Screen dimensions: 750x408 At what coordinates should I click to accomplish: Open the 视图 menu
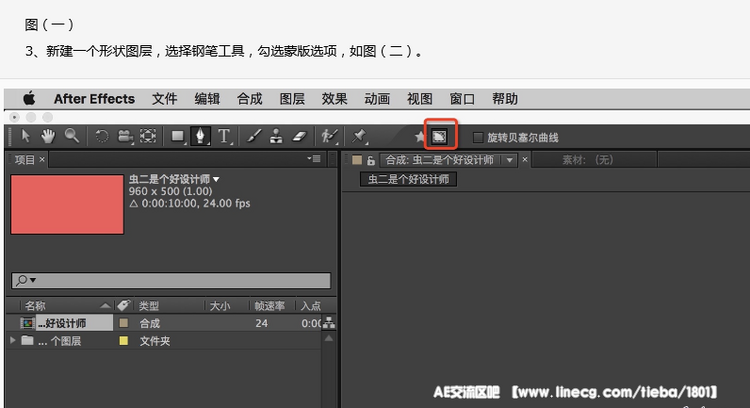click(419, 99)
